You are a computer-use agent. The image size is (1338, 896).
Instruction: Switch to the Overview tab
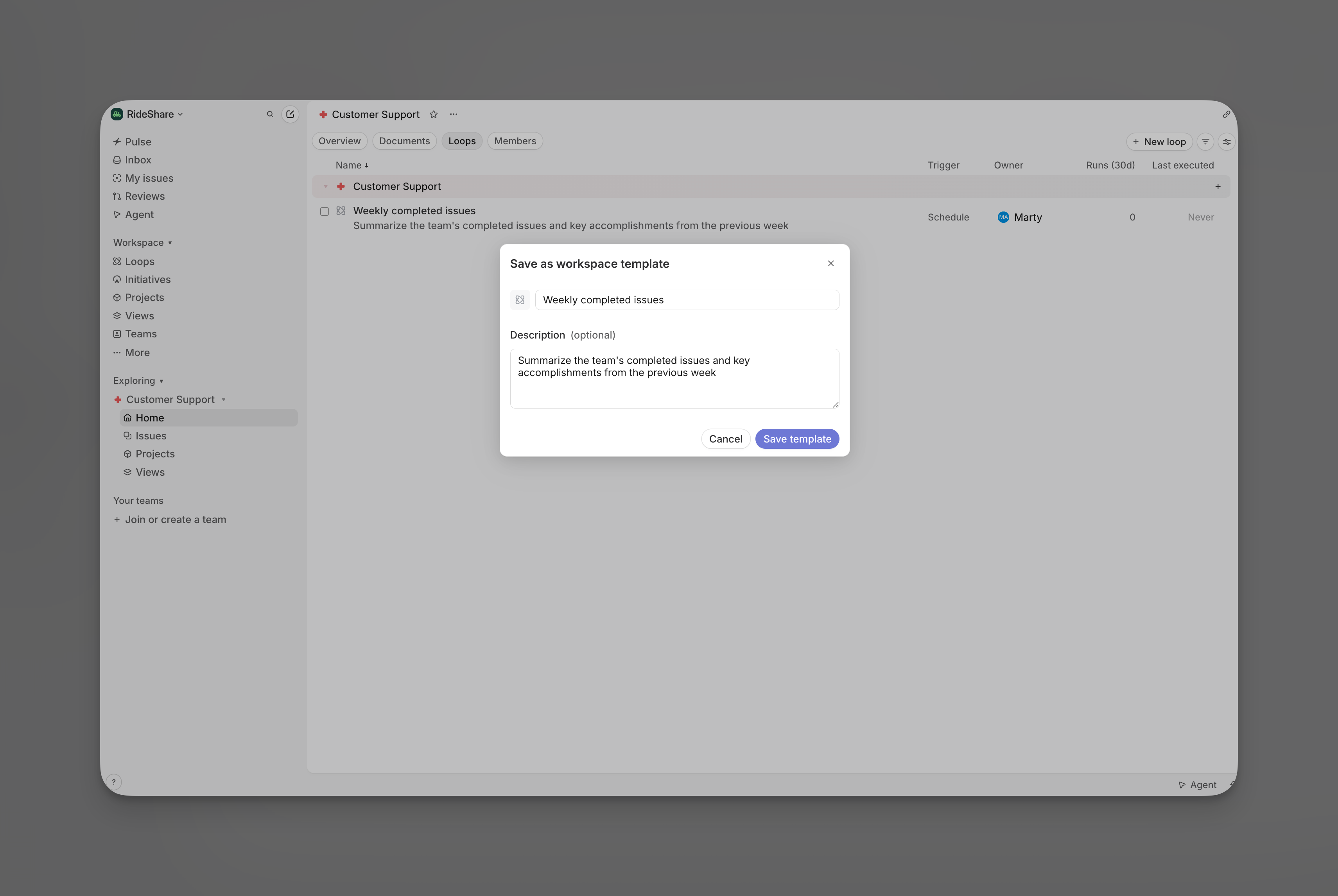click(x=339, y=141)
